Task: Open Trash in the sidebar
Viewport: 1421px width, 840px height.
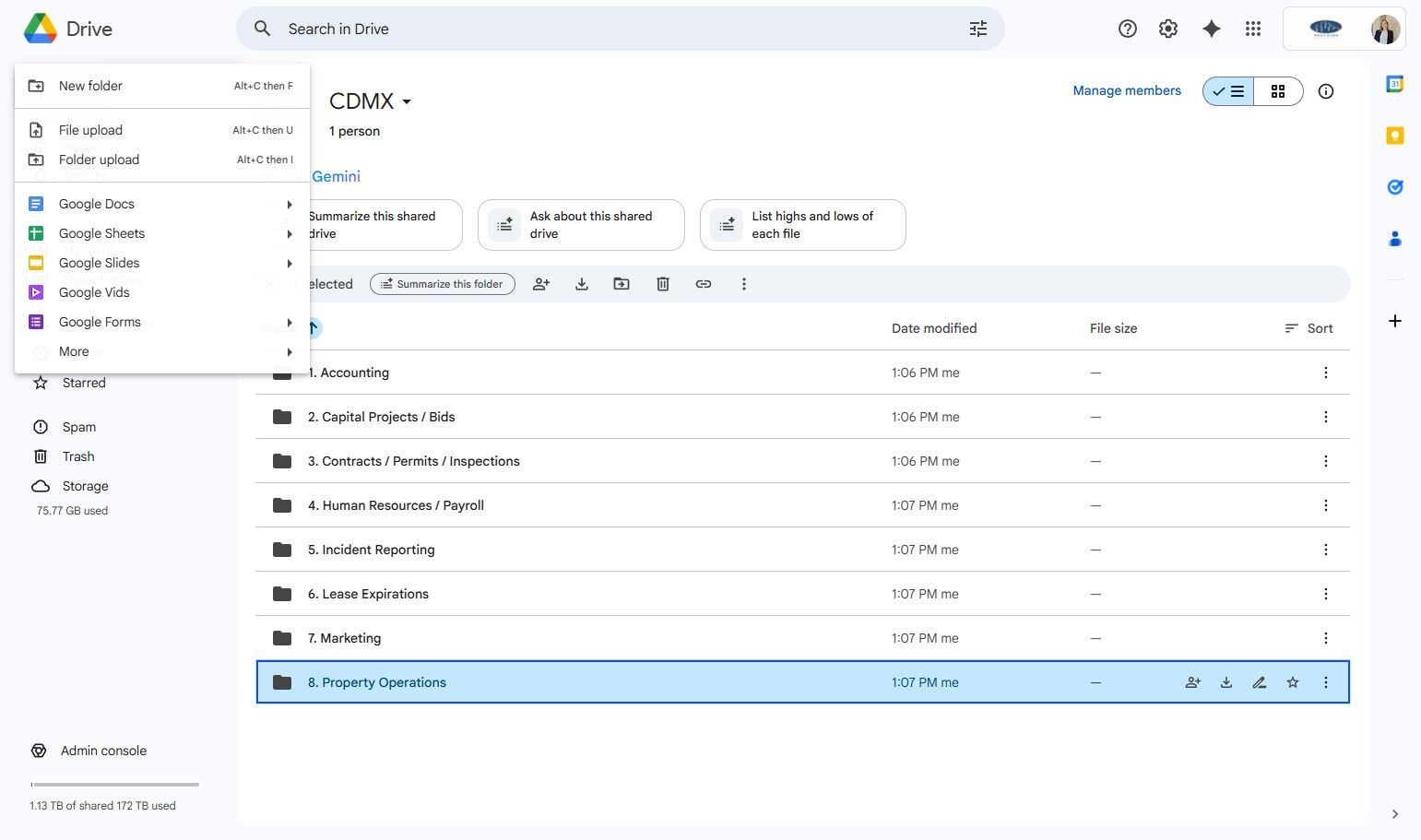Action: click(78, 456)
